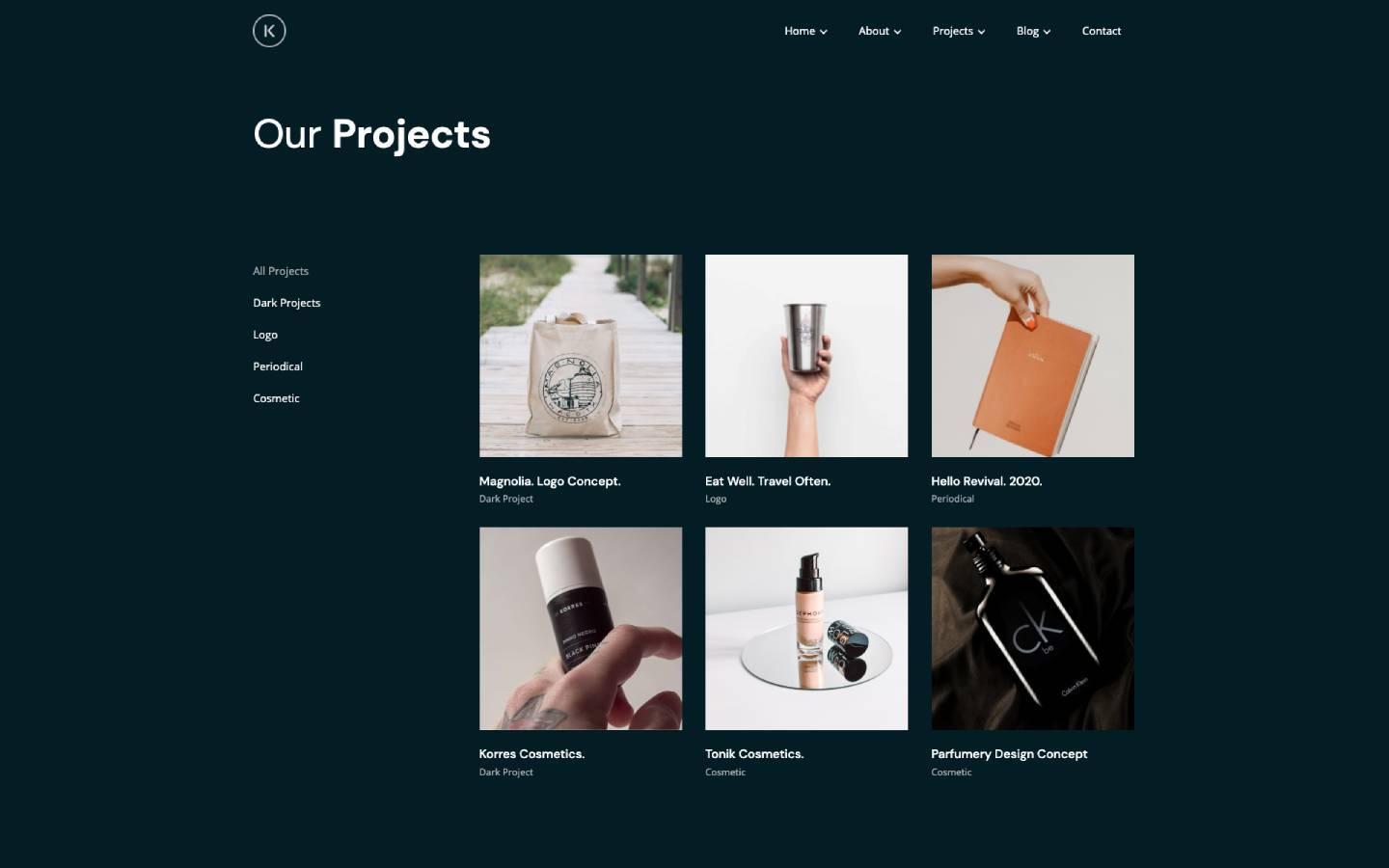Open the Magnolia tote bag thumbnail
The height and width of the screenshot is (868, 1389).
point(581,356)
